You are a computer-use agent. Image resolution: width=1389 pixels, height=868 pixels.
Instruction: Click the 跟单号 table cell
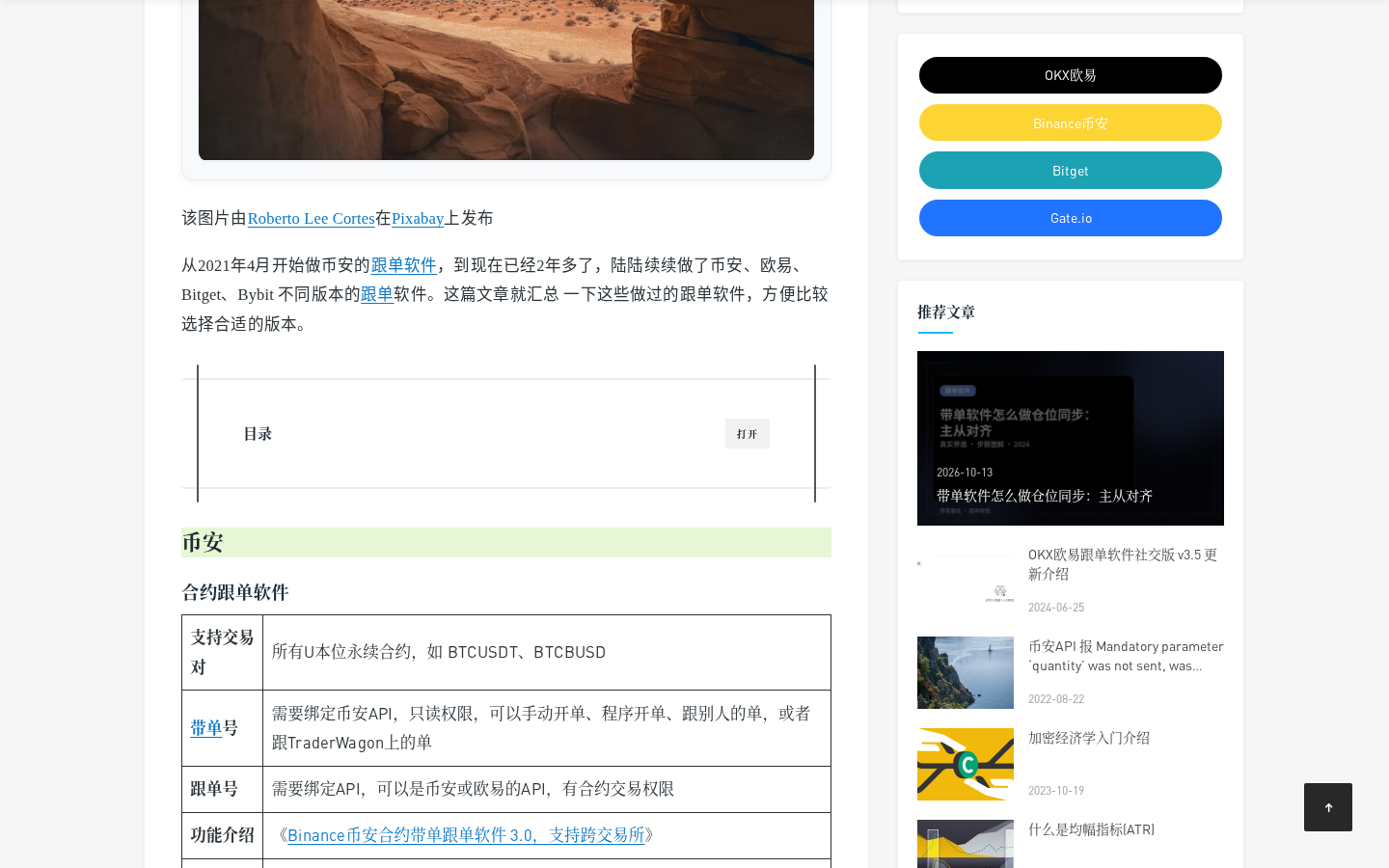click(x=222, y=789)
